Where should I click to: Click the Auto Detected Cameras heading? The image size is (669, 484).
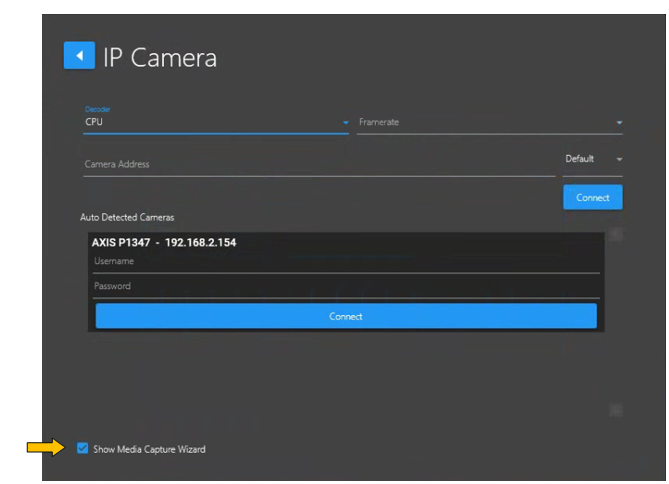click(127, 217)
